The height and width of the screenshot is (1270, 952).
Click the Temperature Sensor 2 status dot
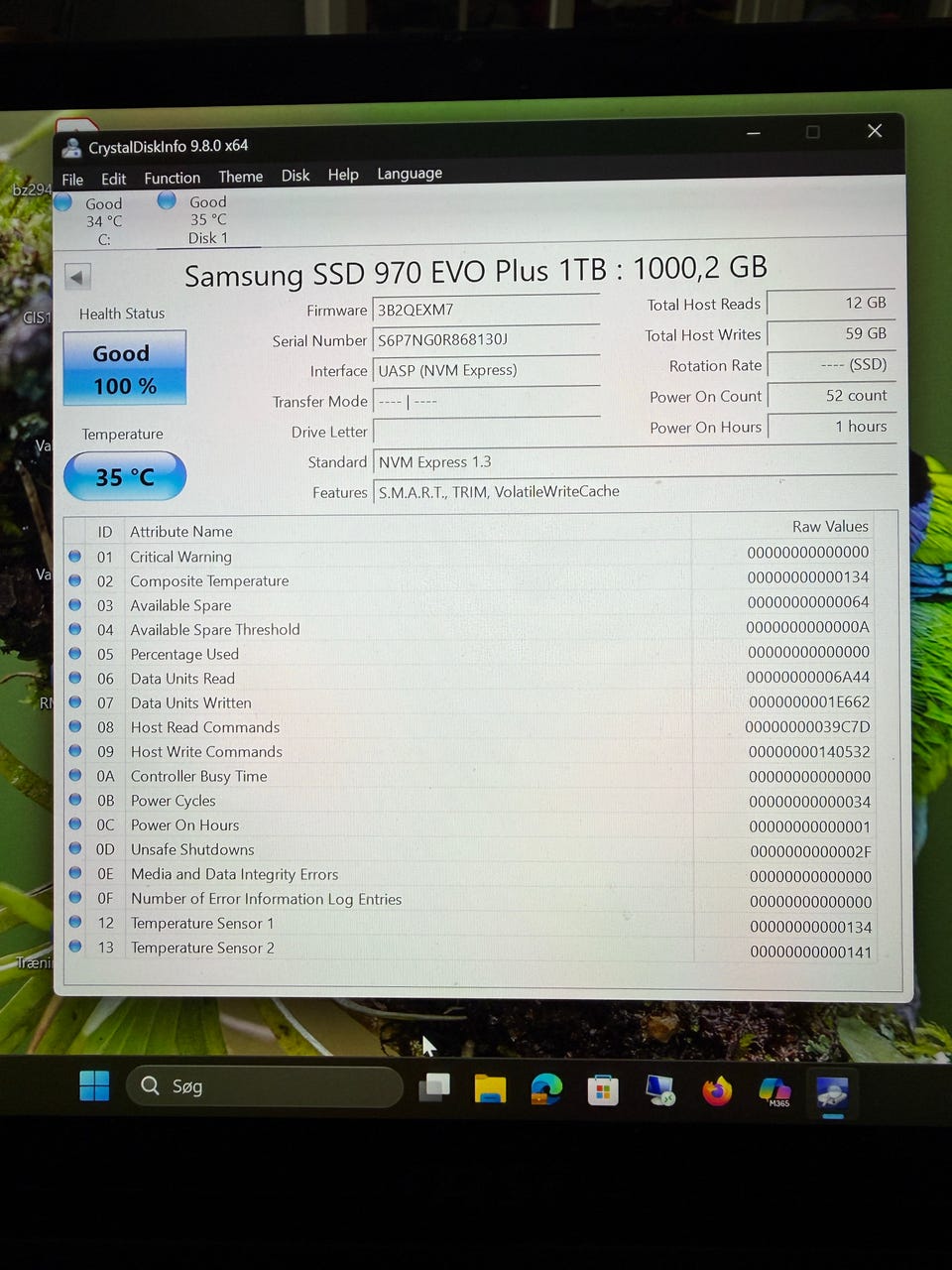coord(75,947)
